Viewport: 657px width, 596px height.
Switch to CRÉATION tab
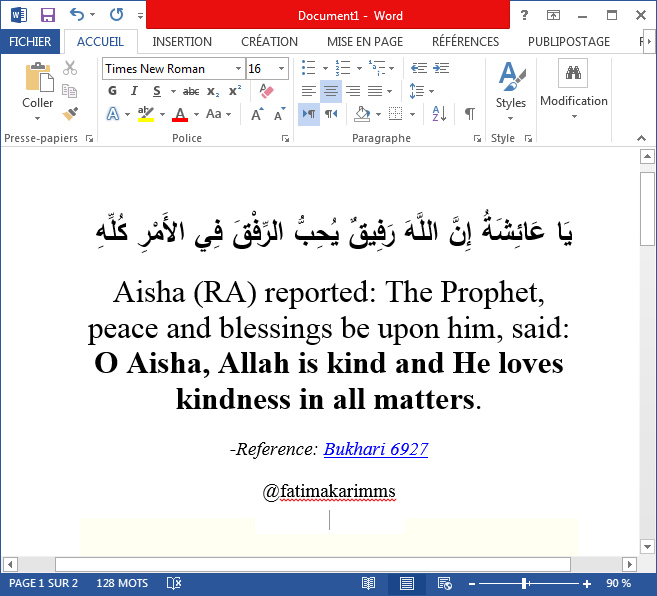point(269,41)
